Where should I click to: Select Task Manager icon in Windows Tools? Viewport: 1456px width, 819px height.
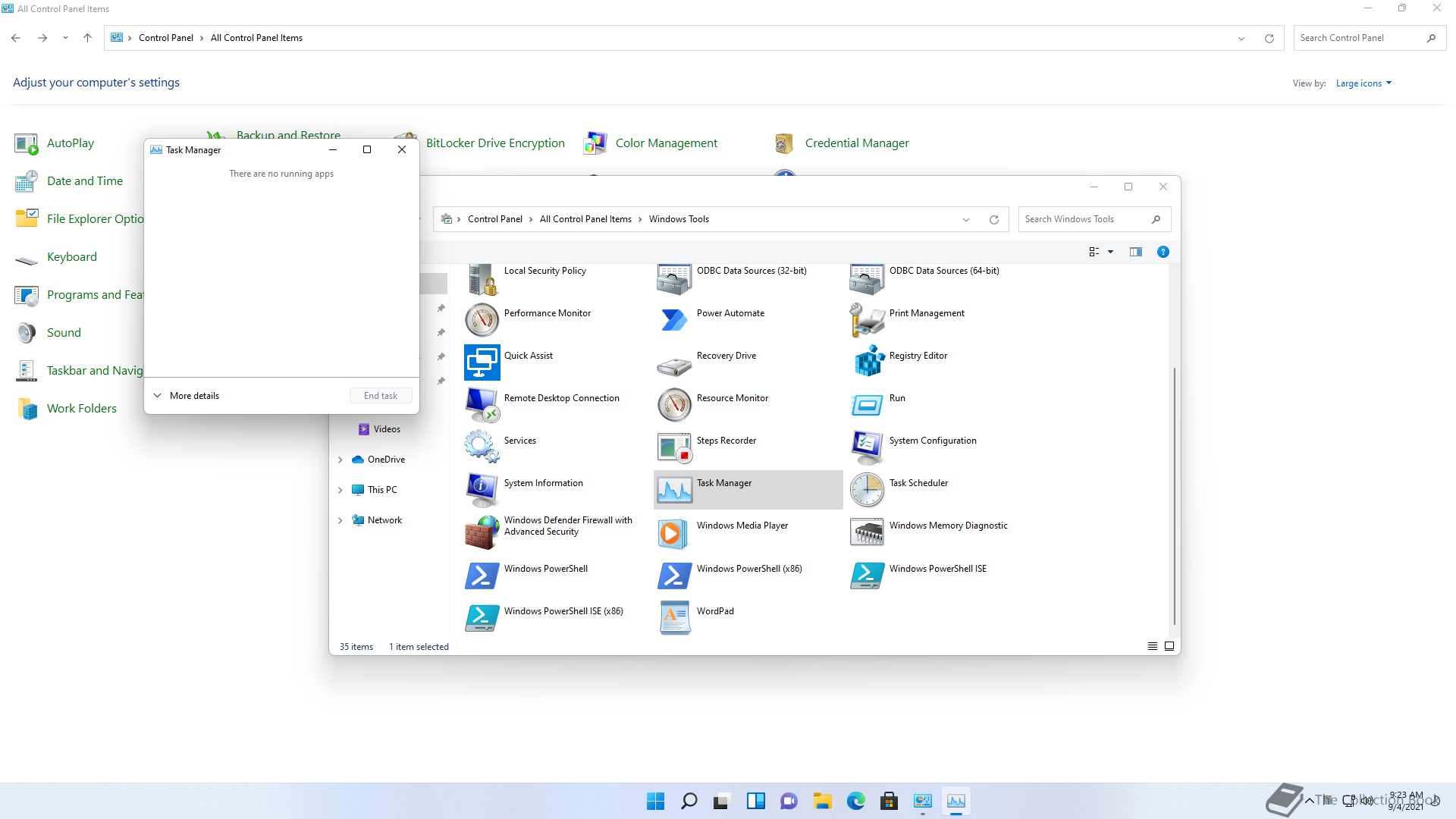pos(674,490)
